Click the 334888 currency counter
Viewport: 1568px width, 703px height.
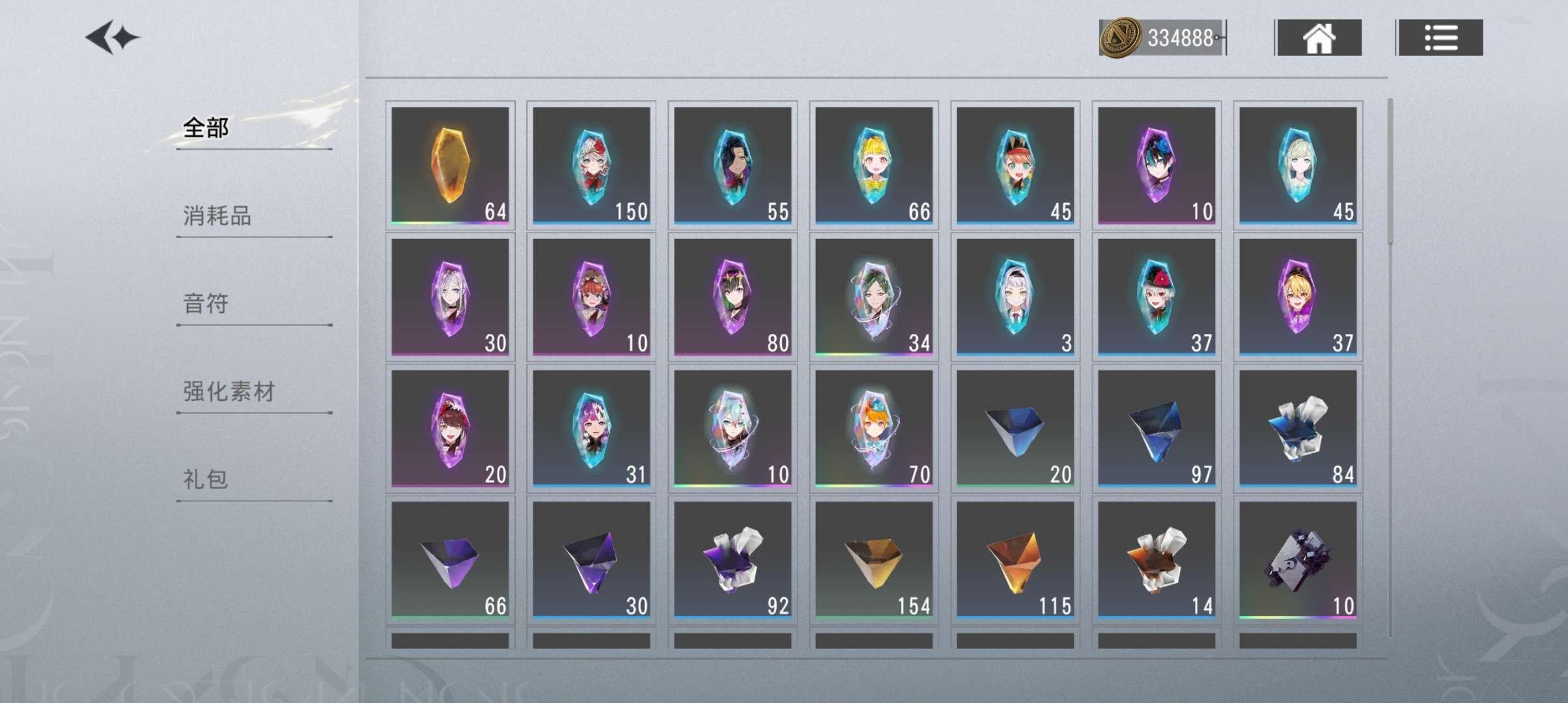pyautogui.click(x=1181, y=38)
